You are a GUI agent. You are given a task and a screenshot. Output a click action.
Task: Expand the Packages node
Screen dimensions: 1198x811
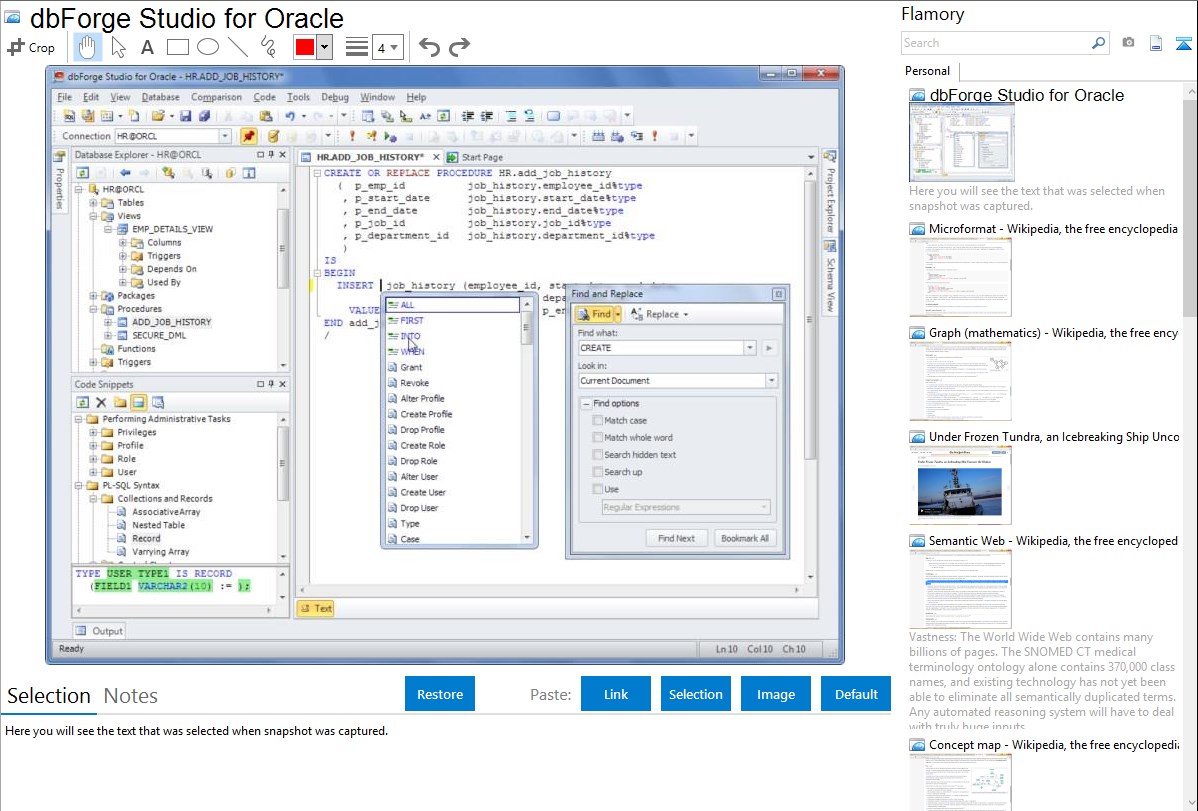coord(93,296)
